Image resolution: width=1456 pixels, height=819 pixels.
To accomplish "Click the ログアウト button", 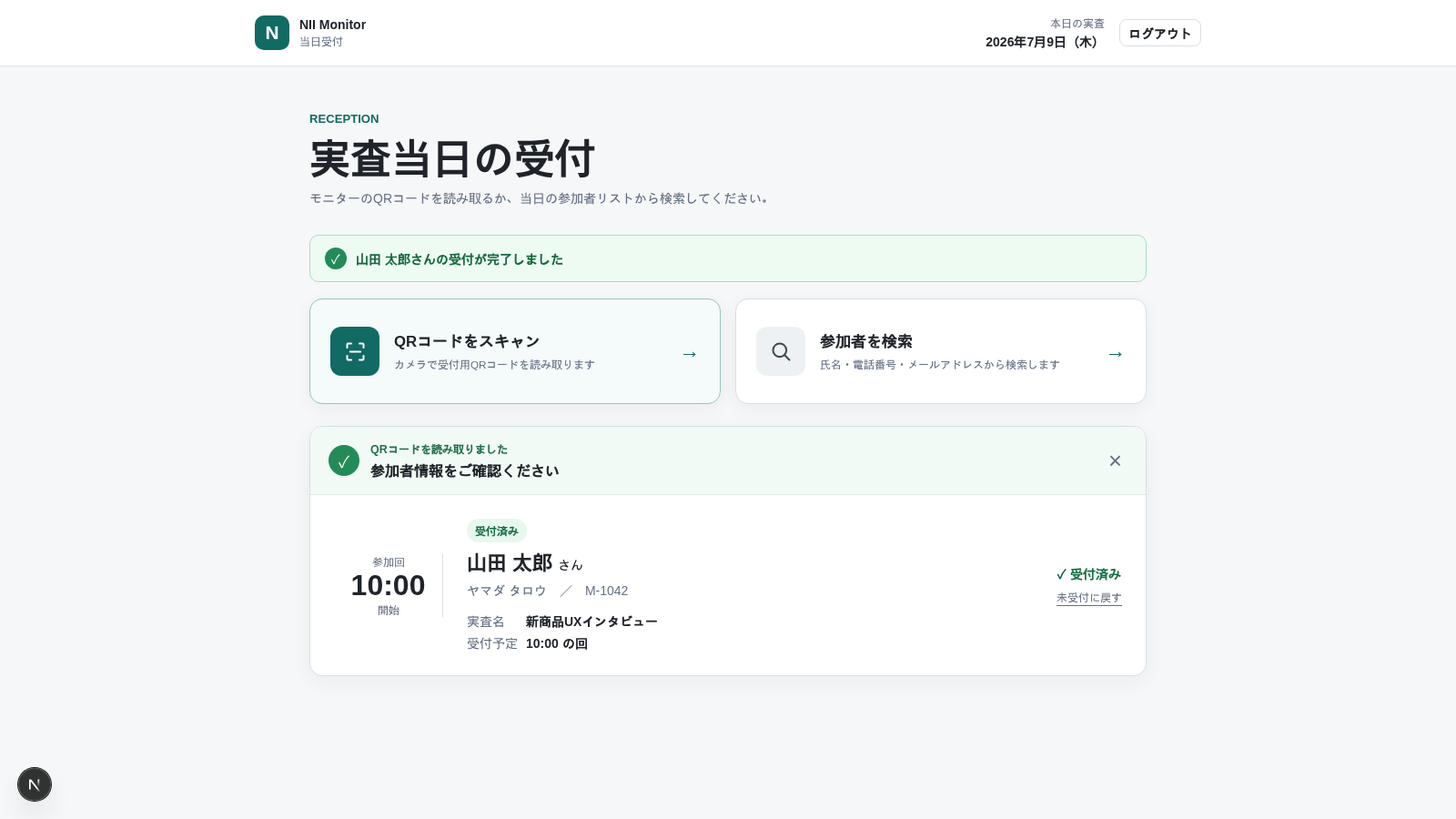I will (1160, 33).
